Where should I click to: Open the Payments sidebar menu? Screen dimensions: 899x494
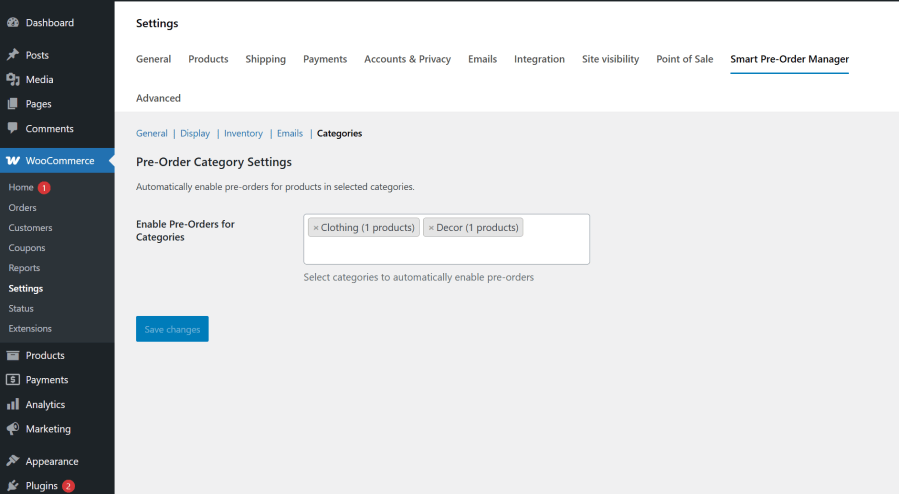click(46, 379)
